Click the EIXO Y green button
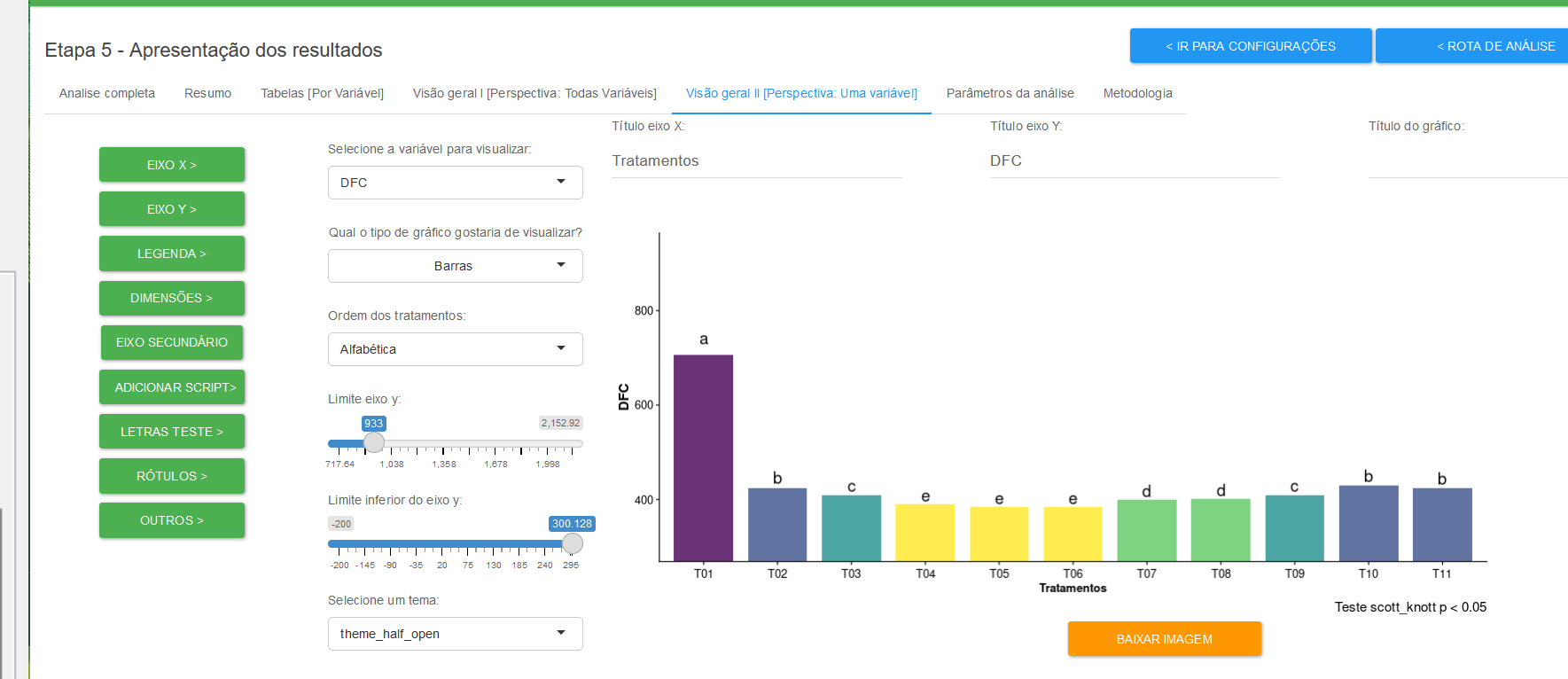This screenshot has width=1568, height=679. (171, 209)
